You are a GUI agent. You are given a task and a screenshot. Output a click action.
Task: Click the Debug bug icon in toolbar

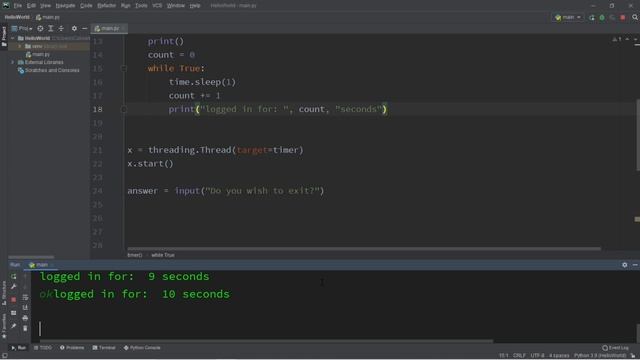[x=602, y=18]
